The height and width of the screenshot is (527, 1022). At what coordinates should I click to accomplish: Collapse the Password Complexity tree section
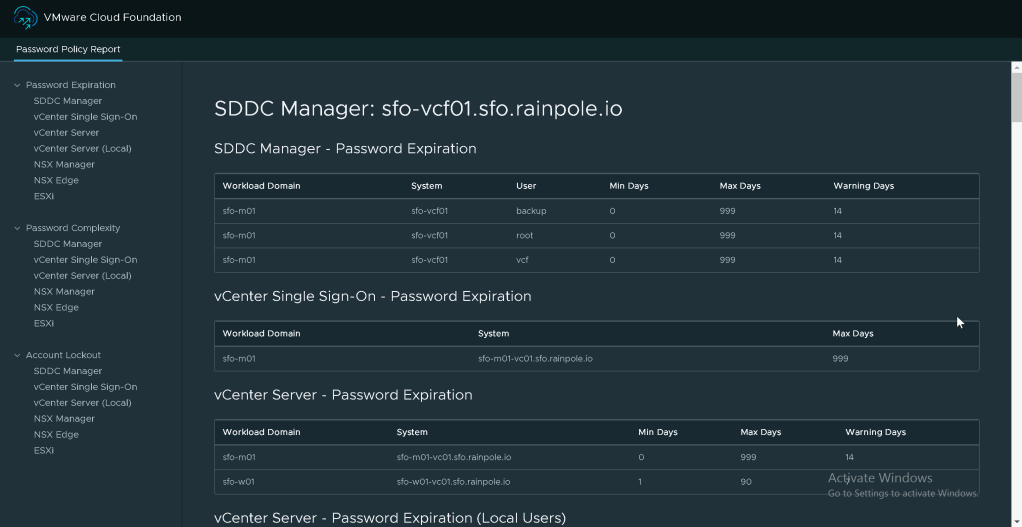pos(17,228)
